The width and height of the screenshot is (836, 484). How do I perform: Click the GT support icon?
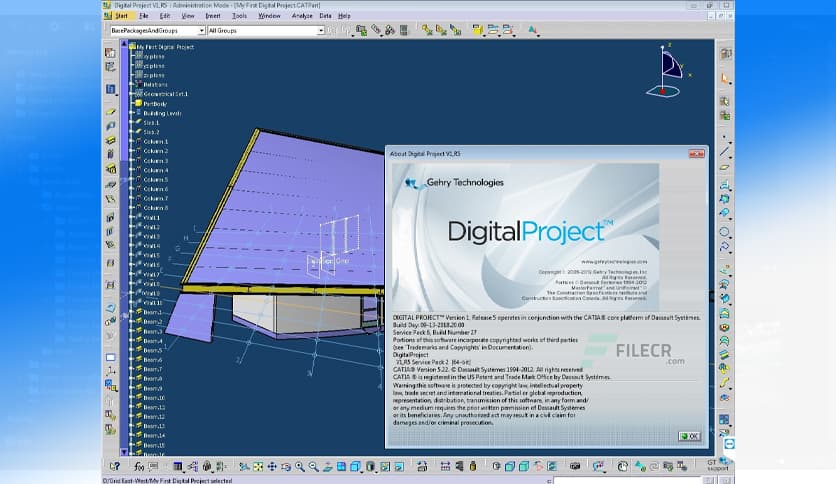tap(718, 465)
